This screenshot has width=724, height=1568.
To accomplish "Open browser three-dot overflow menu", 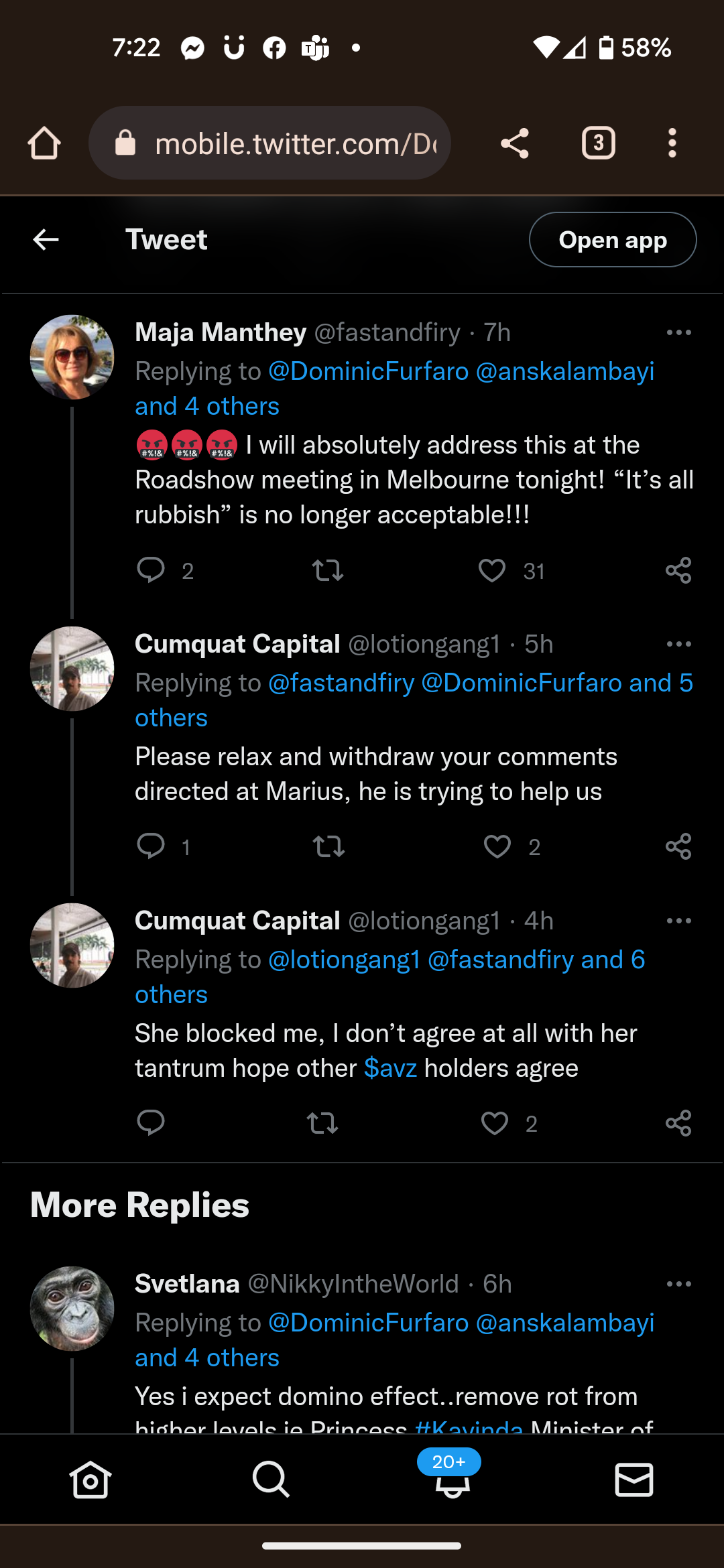I will (x=672, y=143).
